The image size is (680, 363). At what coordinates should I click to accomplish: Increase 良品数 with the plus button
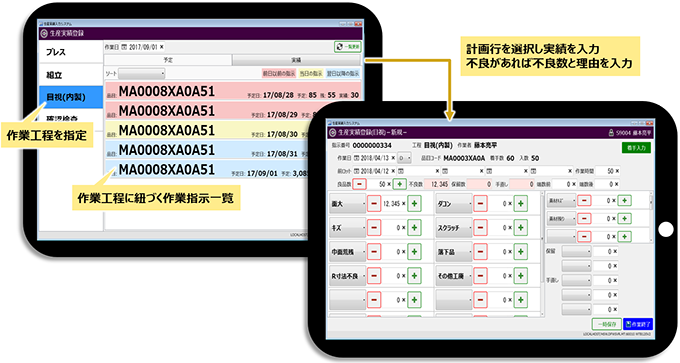click(x=399, y=184)
